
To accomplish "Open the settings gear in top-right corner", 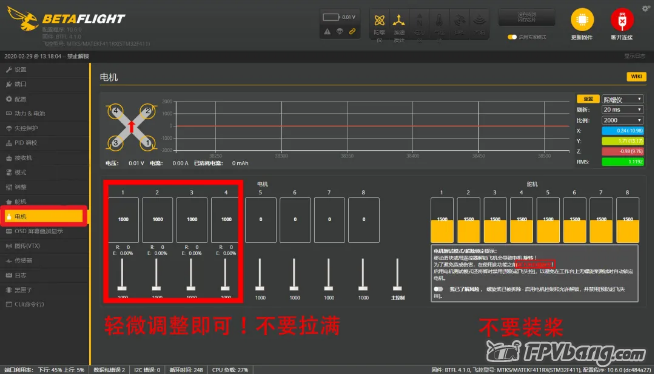I will pos(646,8).
